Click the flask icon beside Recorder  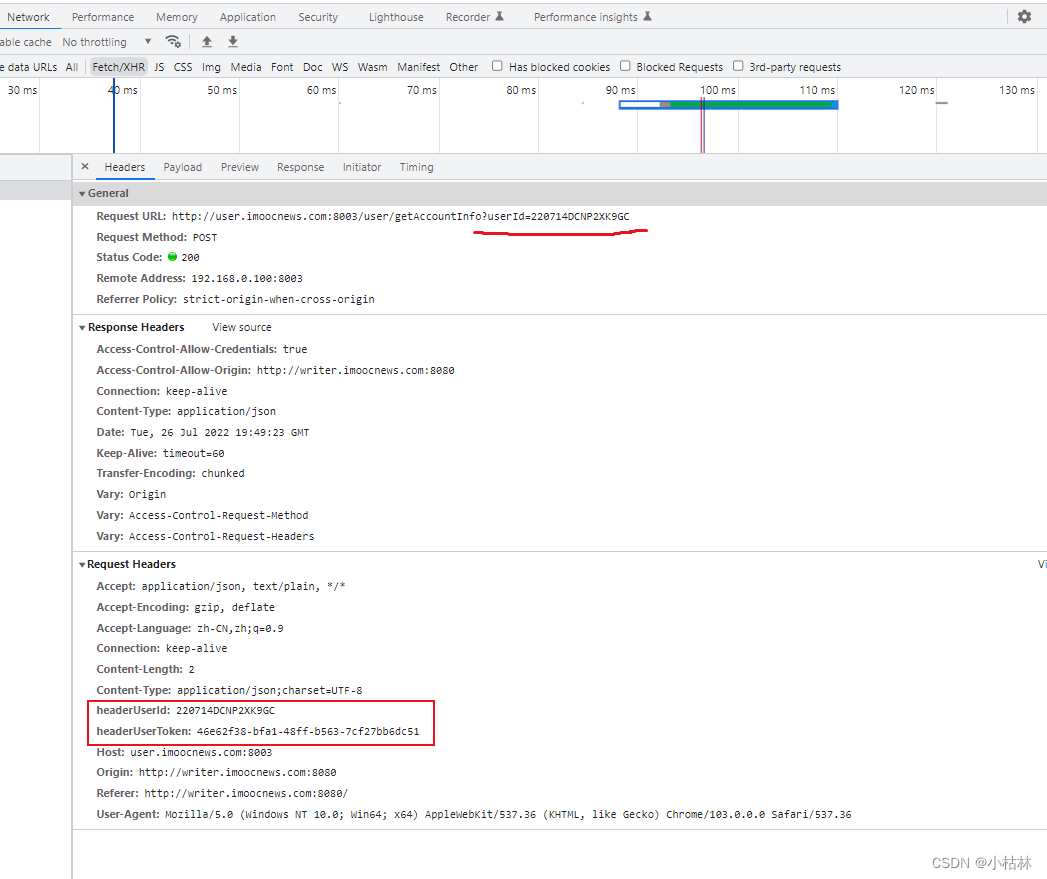click(500, 17)
